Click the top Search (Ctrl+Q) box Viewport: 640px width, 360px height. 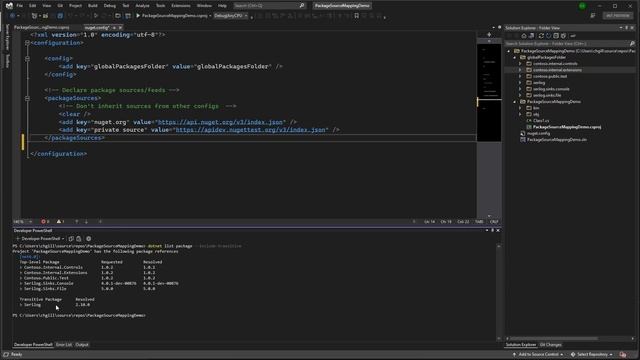click(x=269, y=6)
